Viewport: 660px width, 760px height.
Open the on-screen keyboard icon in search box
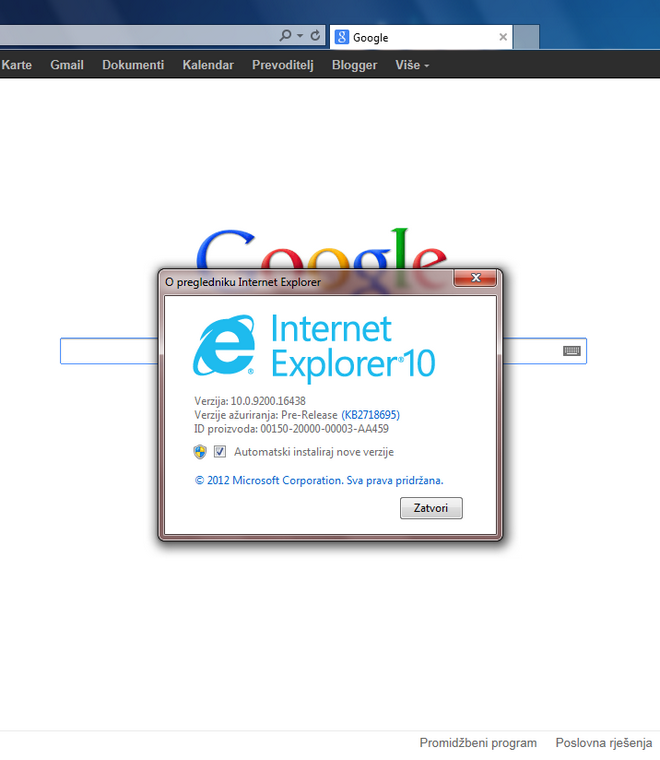(x=572, y=351)
